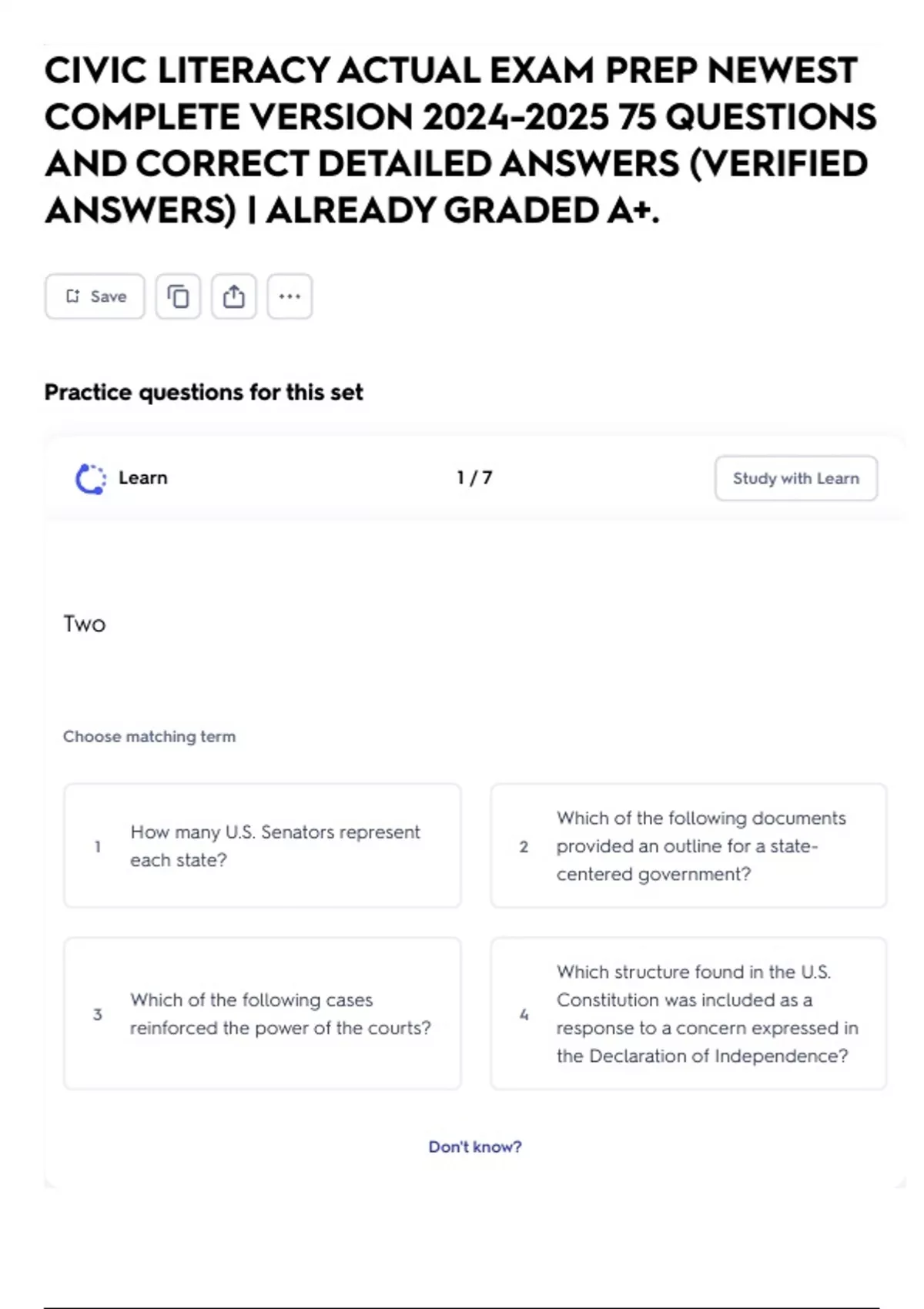Click the Save button
Viewport: 924px width, 1309px height.
coord(95,296)
